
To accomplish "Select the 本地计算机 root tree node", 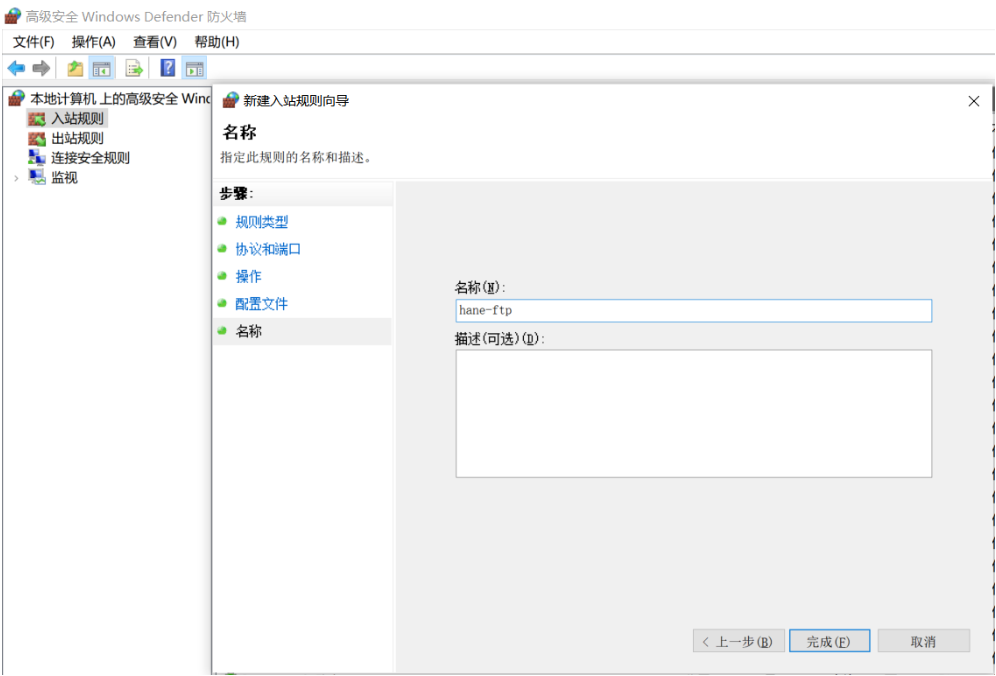I will point(120,99).
